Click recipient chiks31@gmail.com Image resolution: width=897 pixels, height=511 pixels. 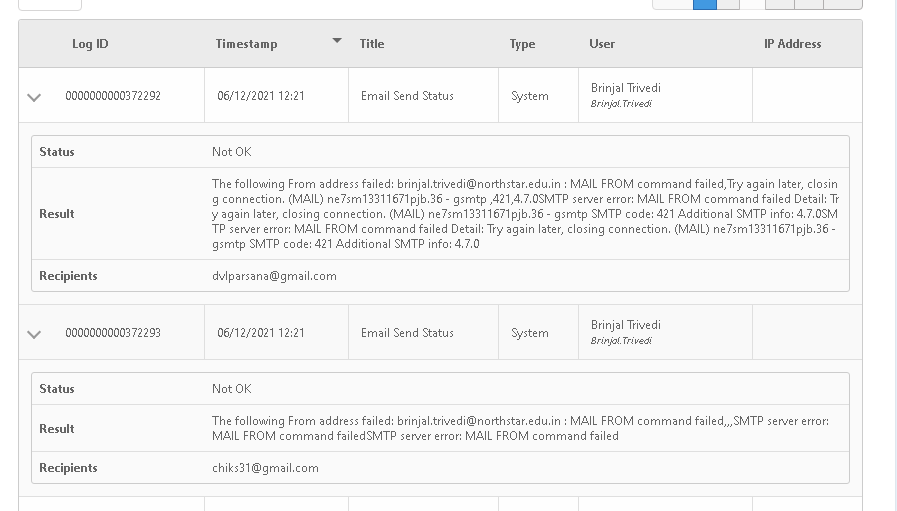265,468
